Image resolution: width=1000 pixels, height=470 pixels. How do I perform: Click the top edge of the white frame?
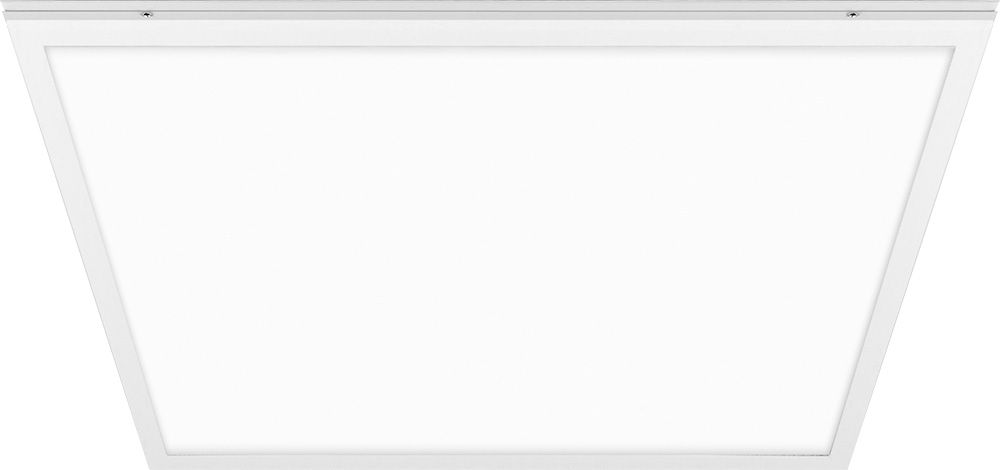coord(500,33)
